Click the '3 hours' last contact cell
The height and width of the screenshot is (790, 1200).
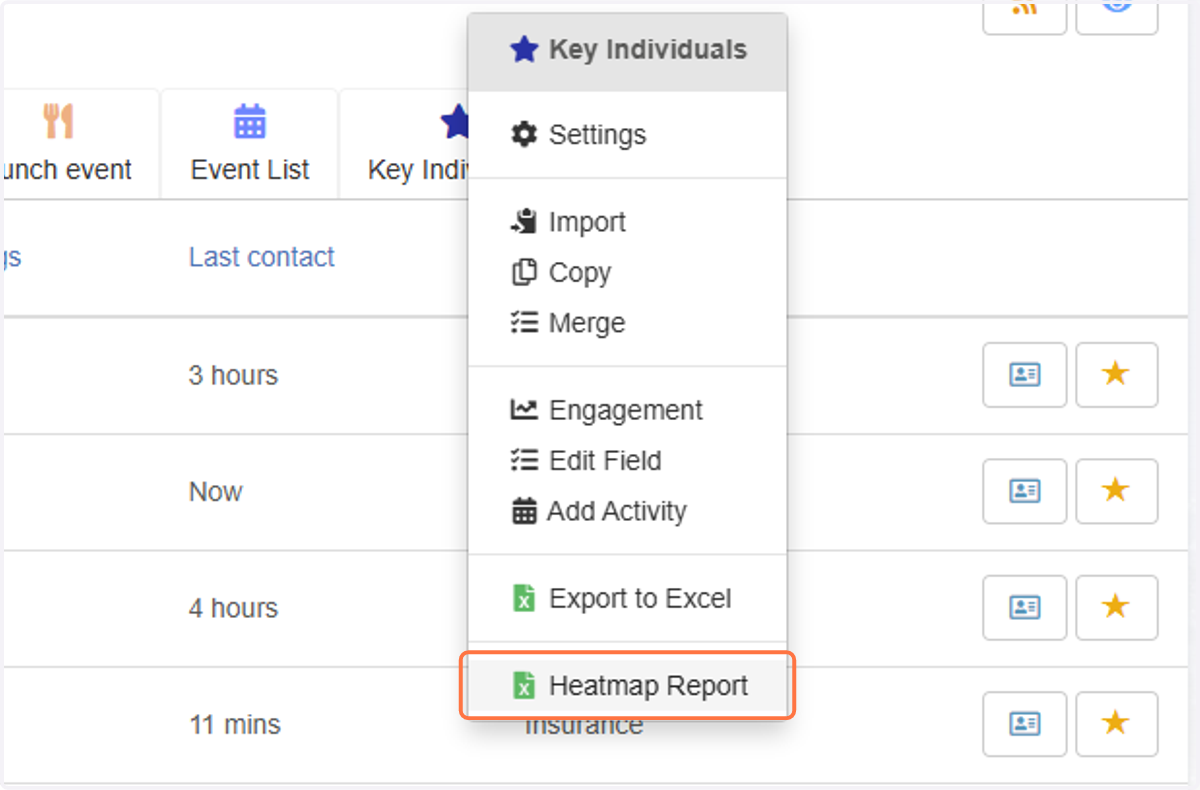[x=233, y=376]
